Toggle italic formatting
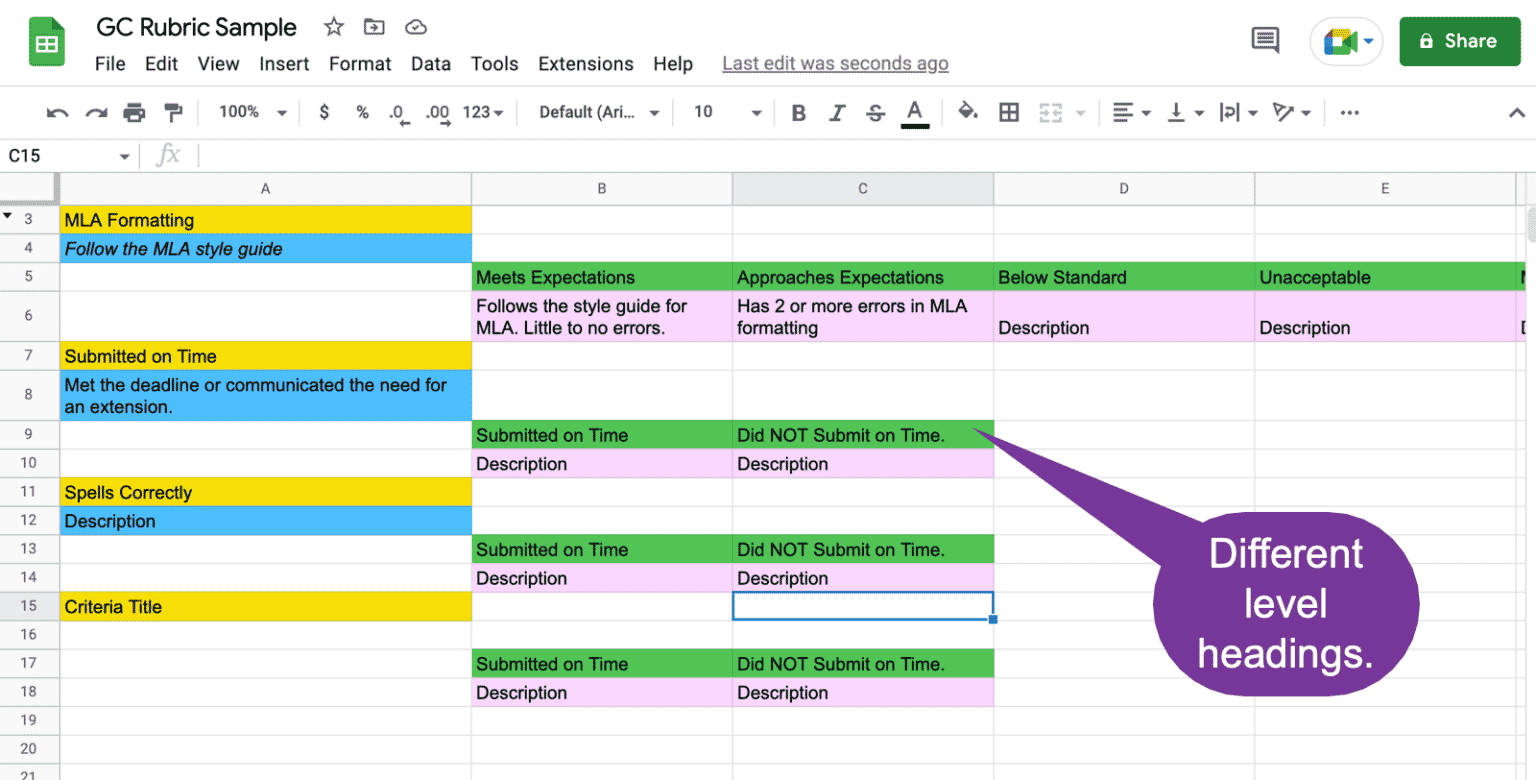The width and height of the screenshot is (1536, 780). tap(837, 112)
